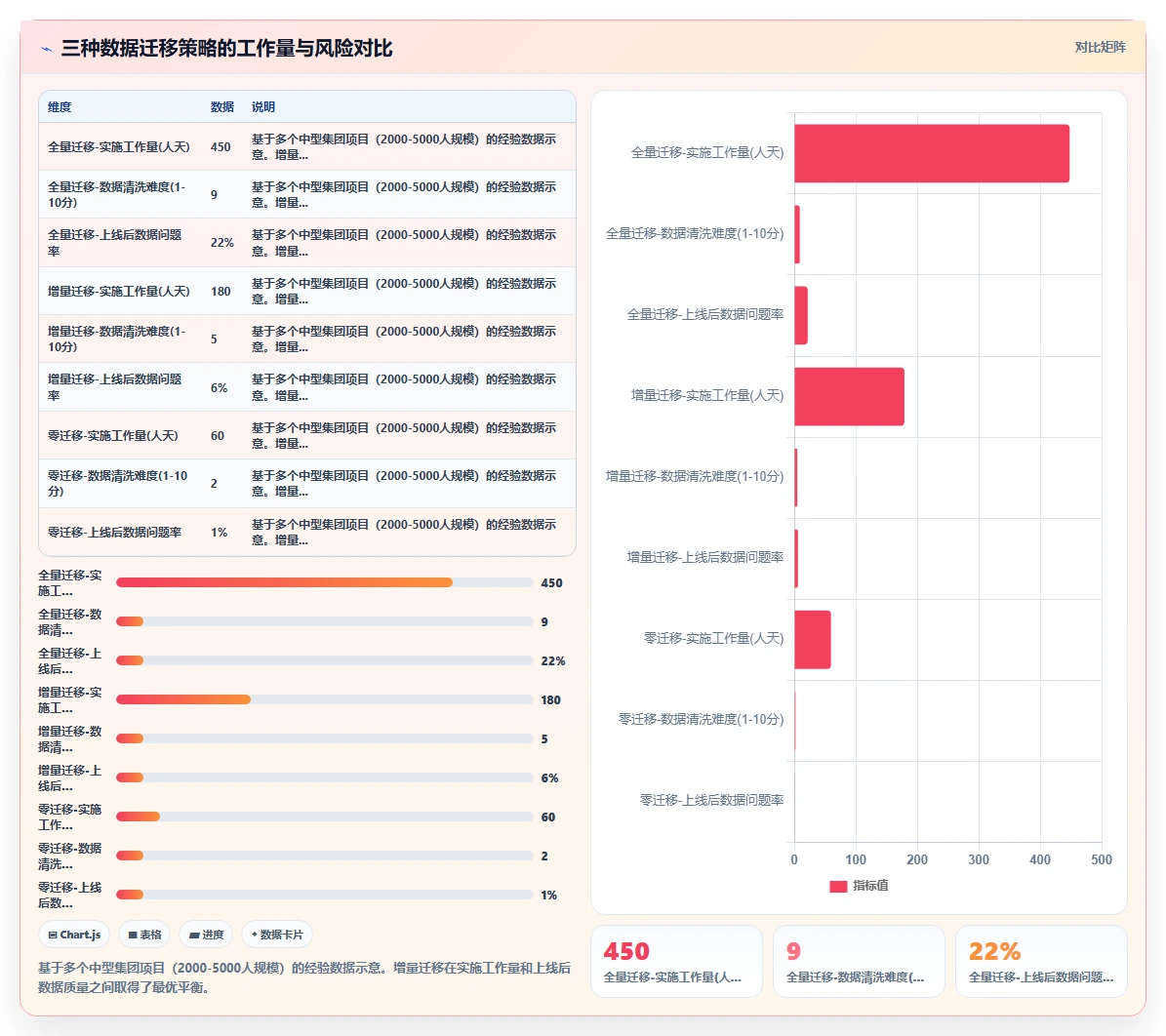Click the chart bar for 零迁移-实施工作量(人天)
Screen dimensions: 1166x1036
point(813,640)
